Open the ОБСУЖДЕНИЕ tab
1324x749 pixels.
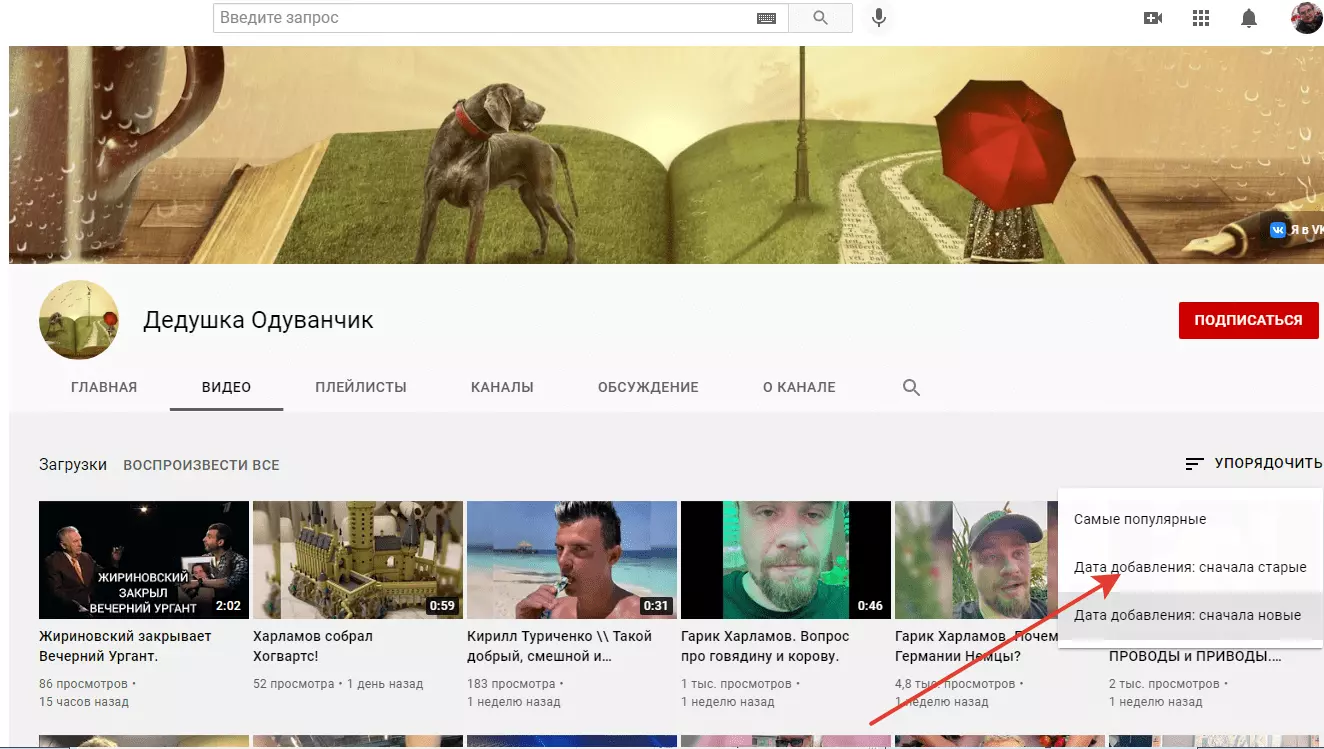pyautogui.click(x=648, y=387)
